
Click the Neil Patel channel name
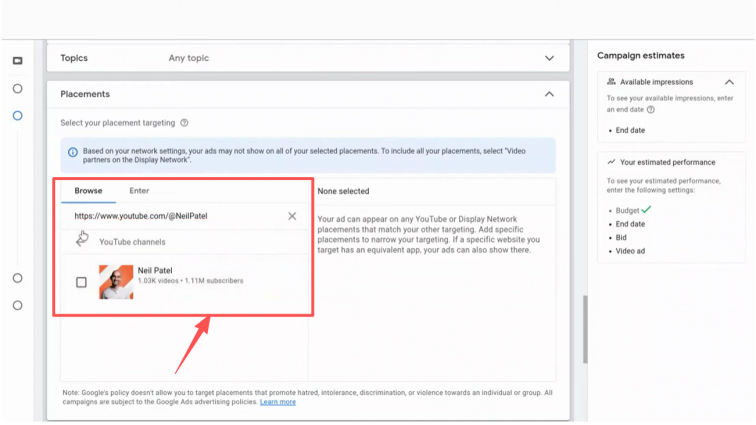(x=155, y=271)
